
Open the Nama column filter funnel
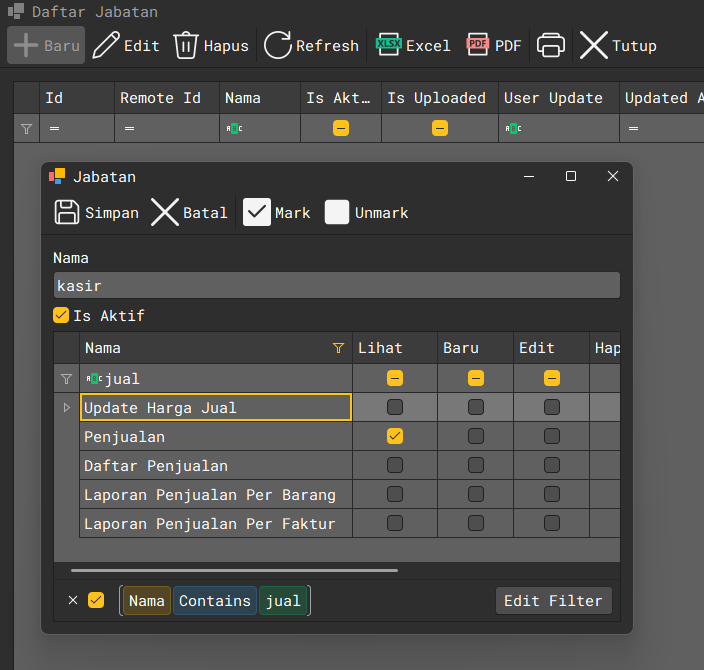(338, 348)
